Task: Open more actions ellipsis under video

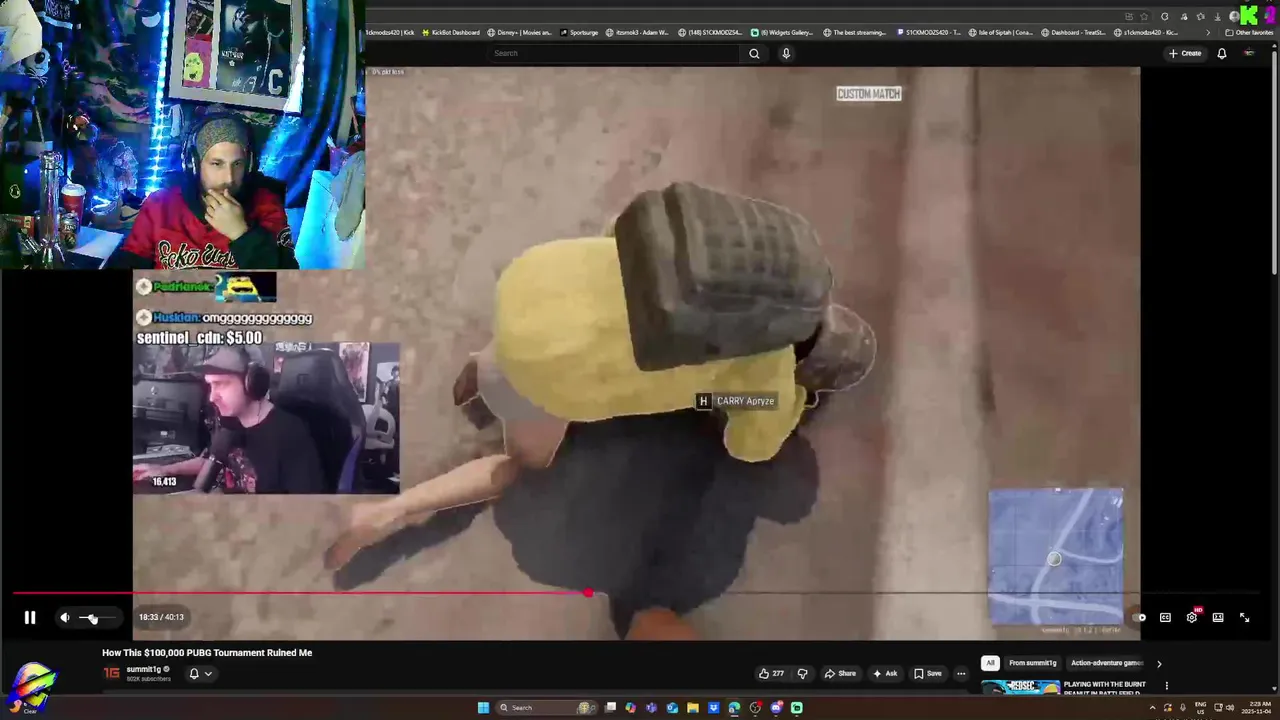Action: click(961, 673)
